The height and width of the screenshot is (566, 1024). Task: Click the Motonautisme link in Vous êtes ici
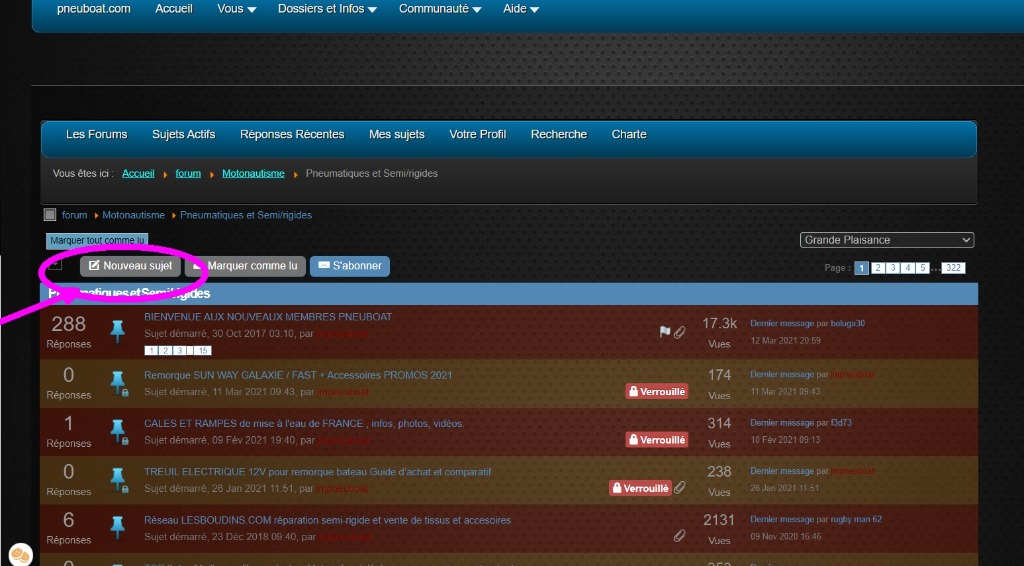point(253,173)
